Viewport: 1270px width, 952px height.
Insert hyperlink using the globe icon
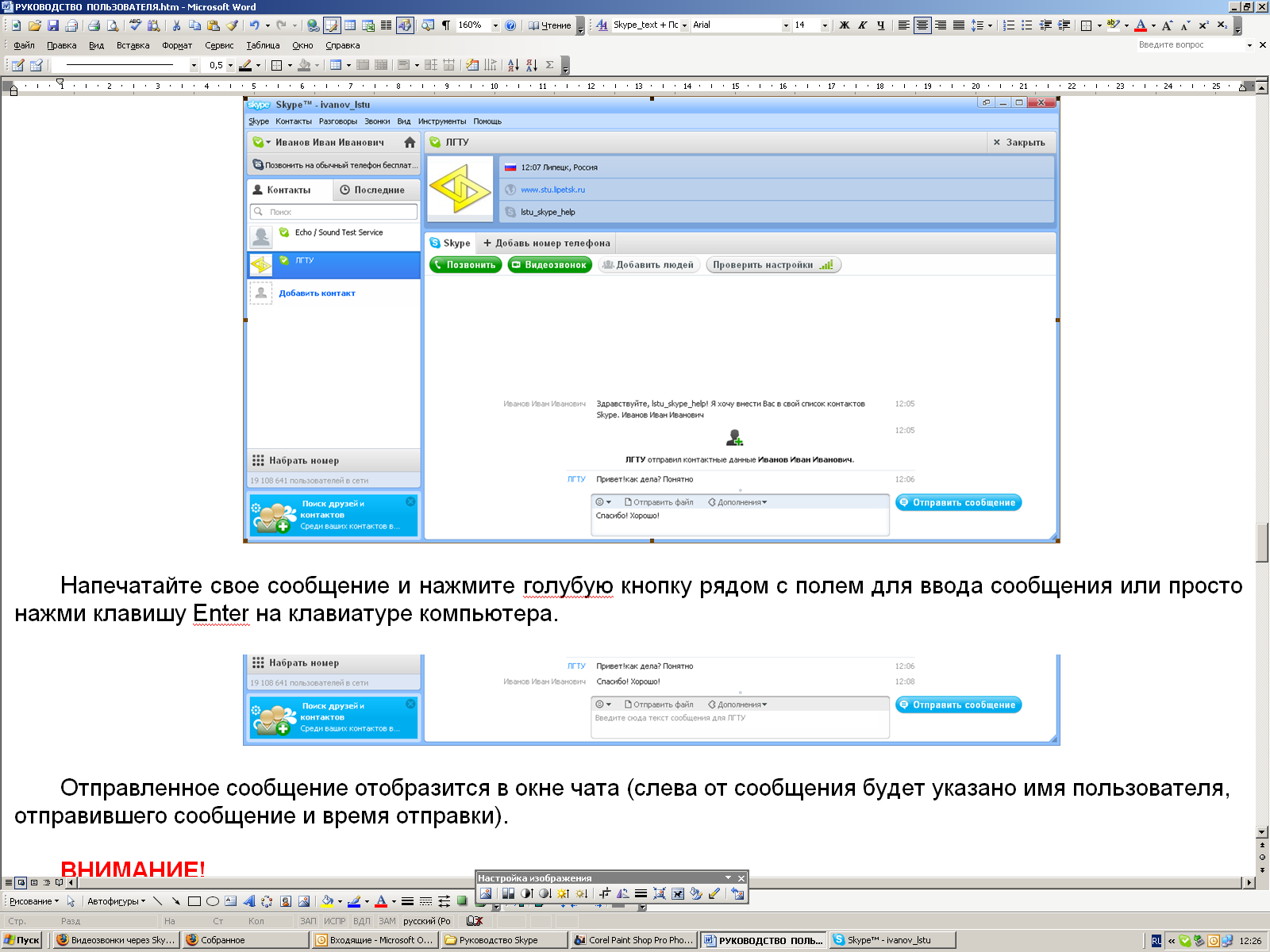coord(314,25)
